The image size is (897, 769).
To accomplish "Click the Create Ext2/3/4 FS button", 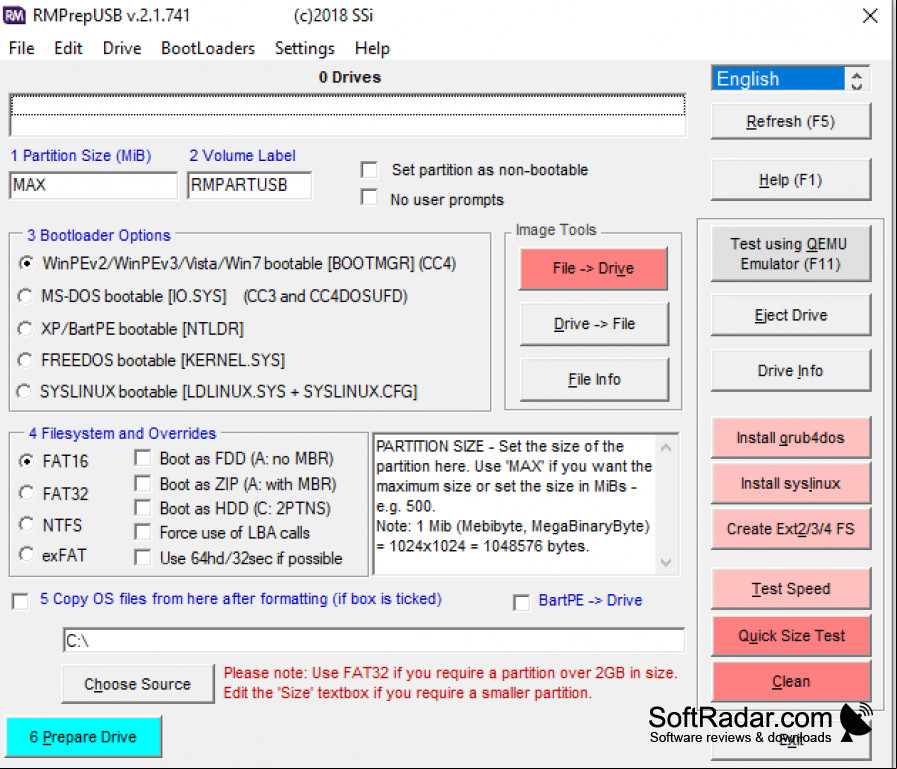I will coord(791,529).
